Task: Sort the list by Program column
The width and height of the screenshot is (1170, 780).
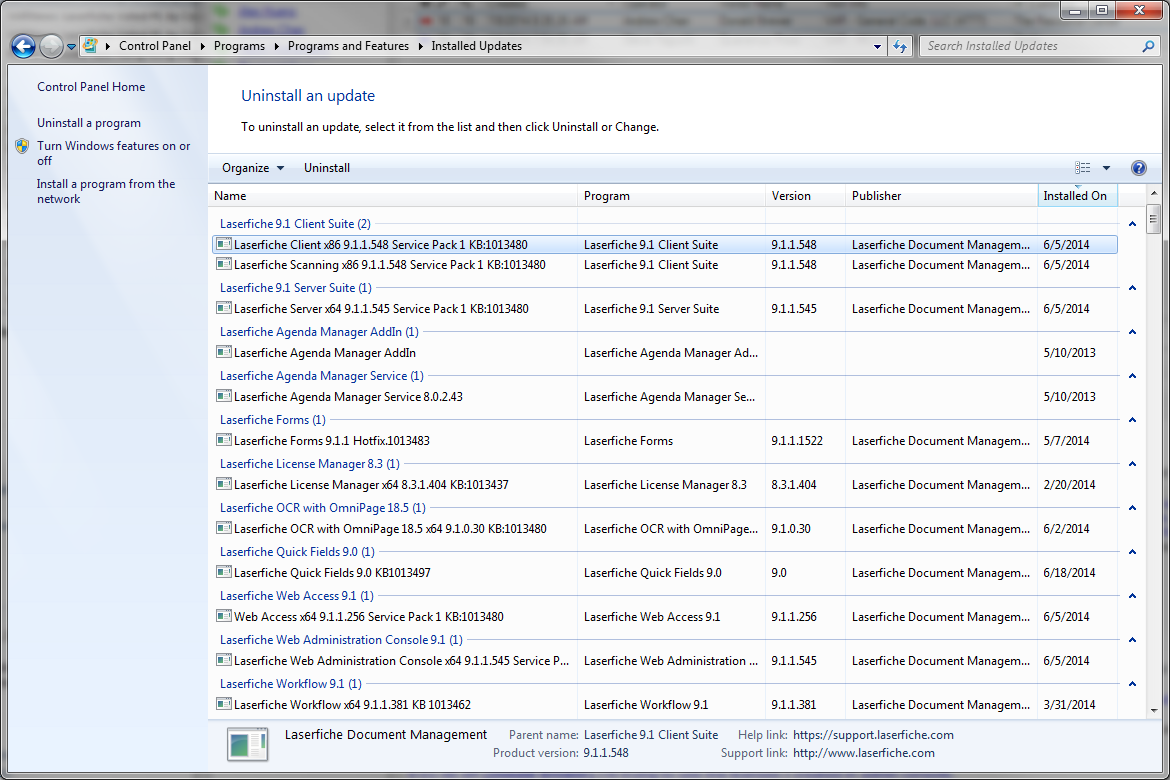Action: coord(672,196)
